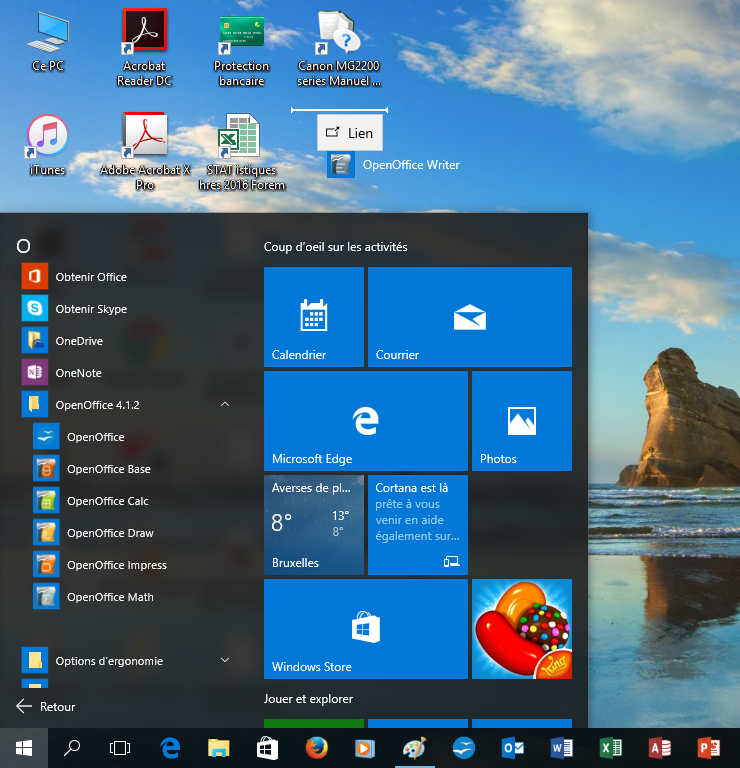Select the Acrobat Reader DC desktop shortcut

click(144, 48)
